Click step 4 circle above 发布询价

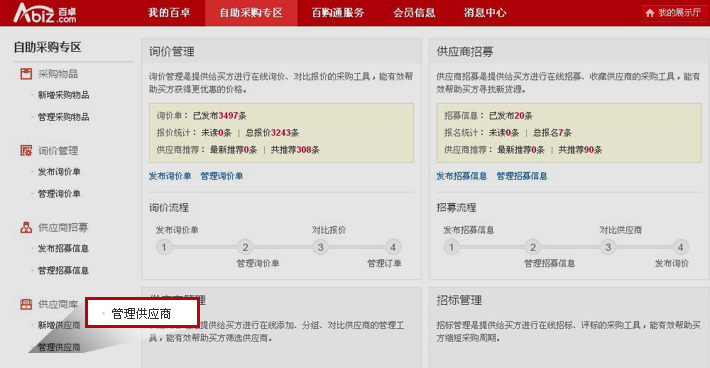680,247
